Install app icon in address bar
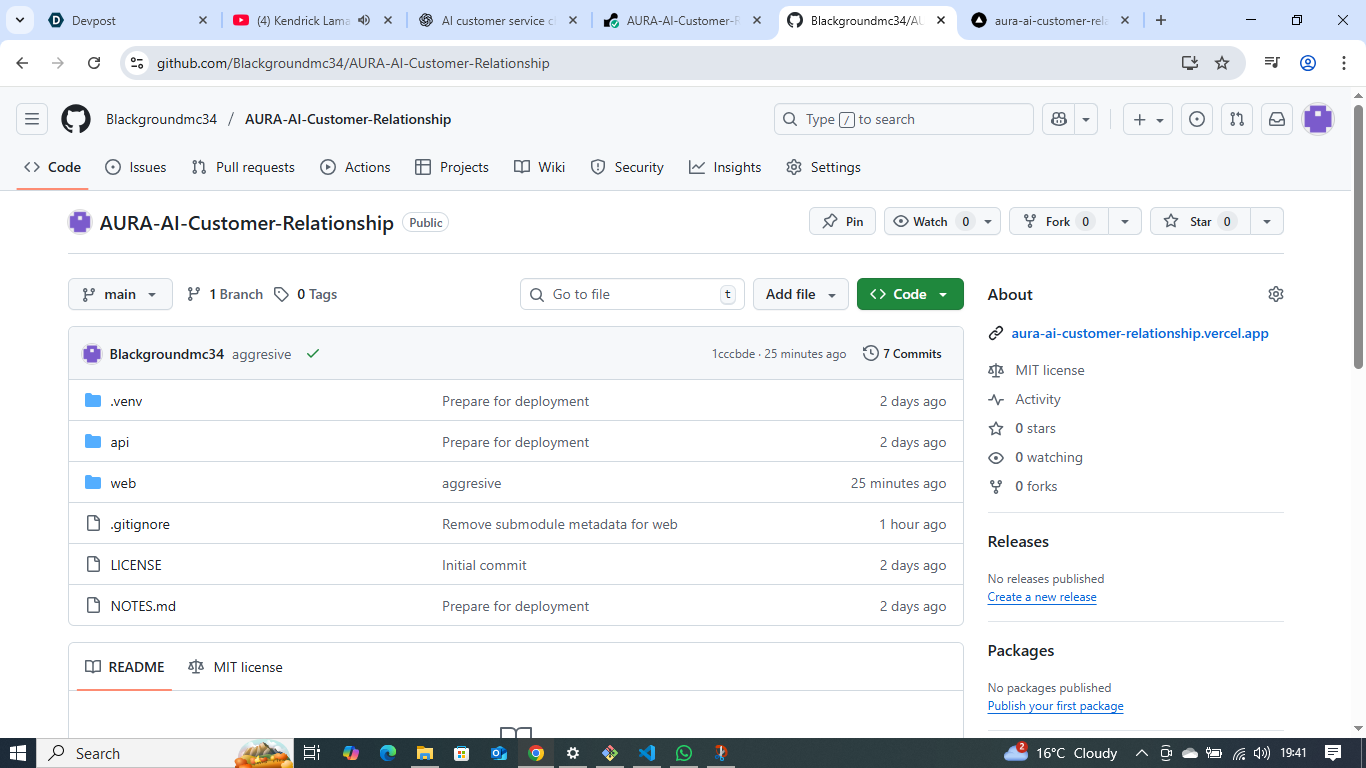The image size is (1366, 768). (1189, 63)
